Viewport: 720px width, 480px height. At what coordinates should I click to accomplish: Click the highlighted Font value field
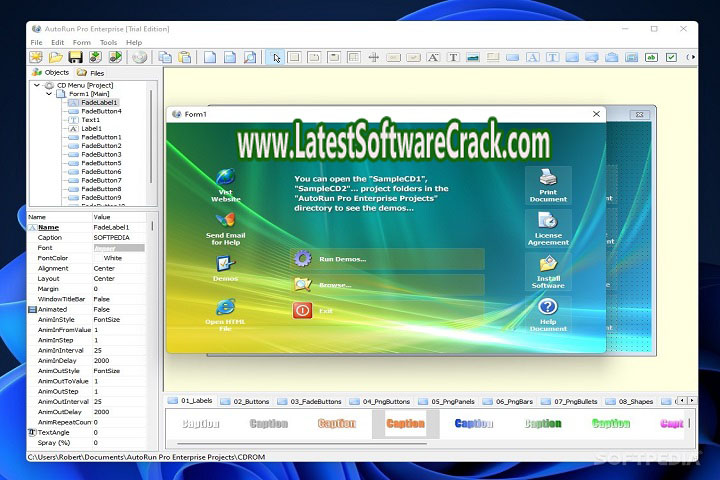[x=119, y=248]
